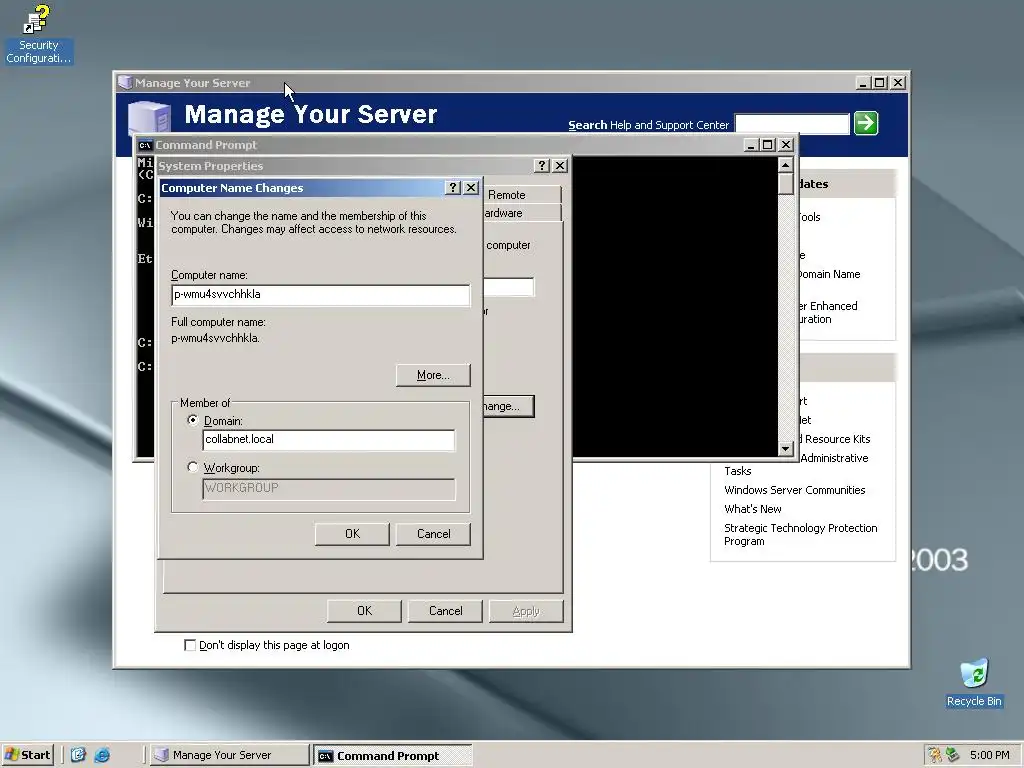Click Cancel in System Properties dialog
This screenshot has height=768, width=1024.
(445, 611)
